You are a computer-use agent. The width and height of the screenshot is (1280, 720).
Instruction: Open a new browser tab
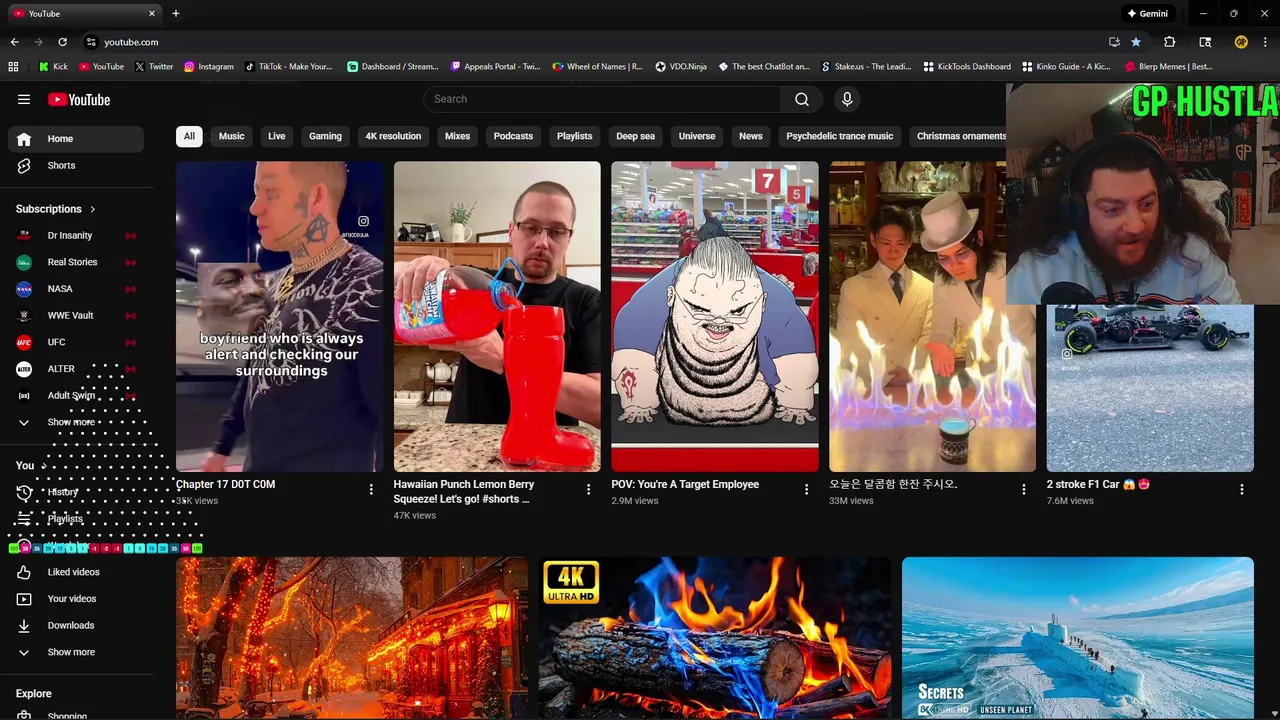176,14
